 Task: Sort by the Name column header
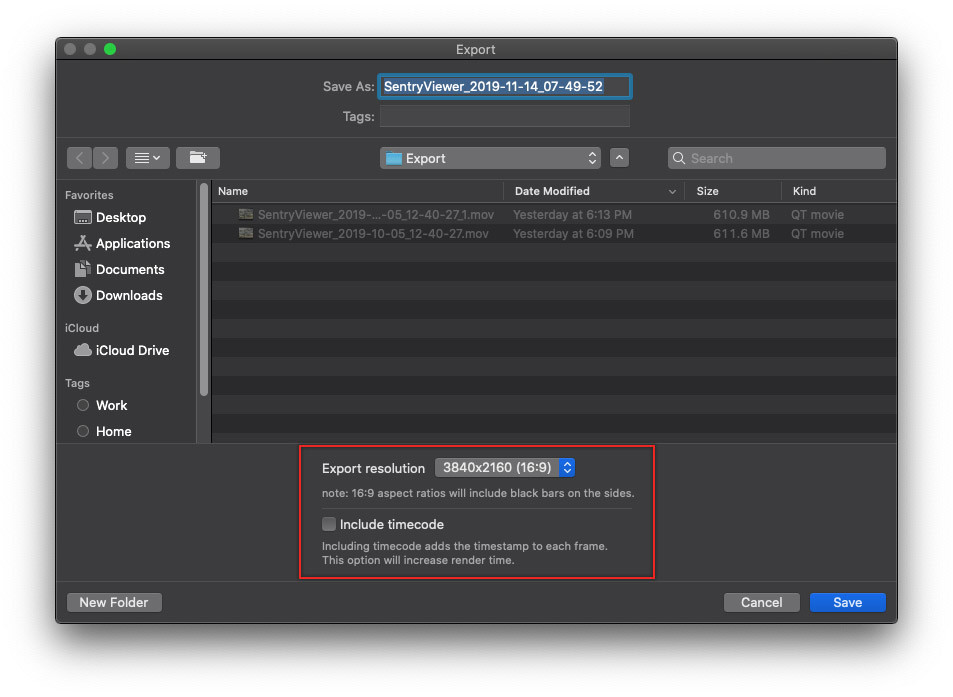(x=357, y=191)
